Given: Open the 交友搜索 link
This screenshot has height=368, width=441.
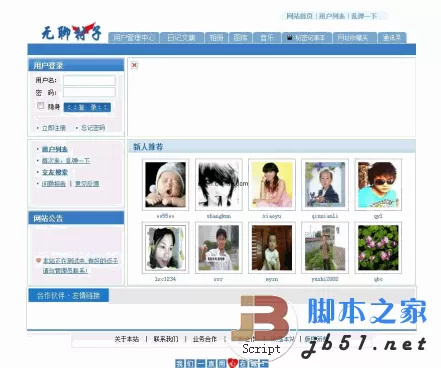Looking at the screenshot, I should pyautogui.click(x=55, y=172).
